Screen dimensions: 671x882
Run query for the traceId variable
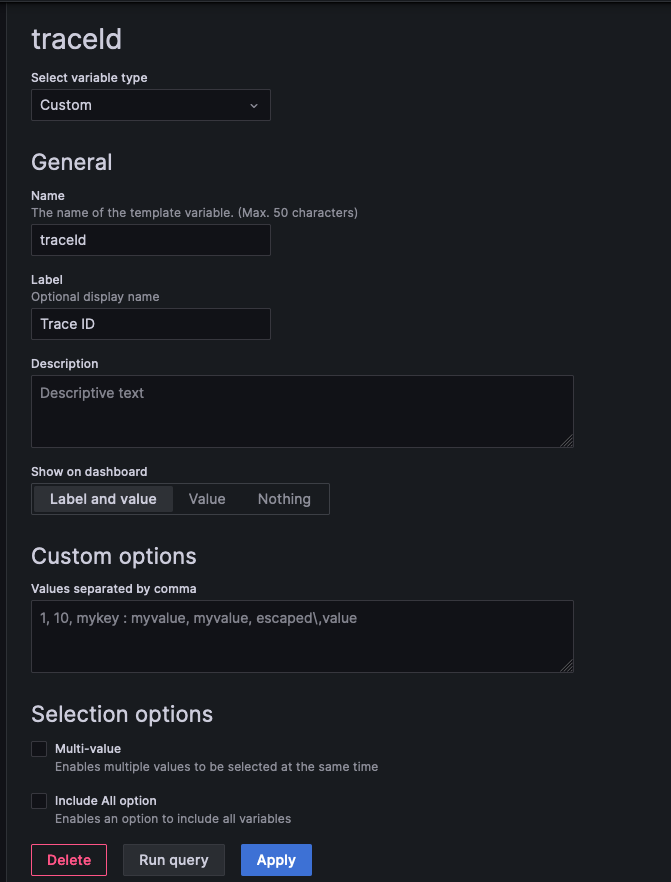173,859
